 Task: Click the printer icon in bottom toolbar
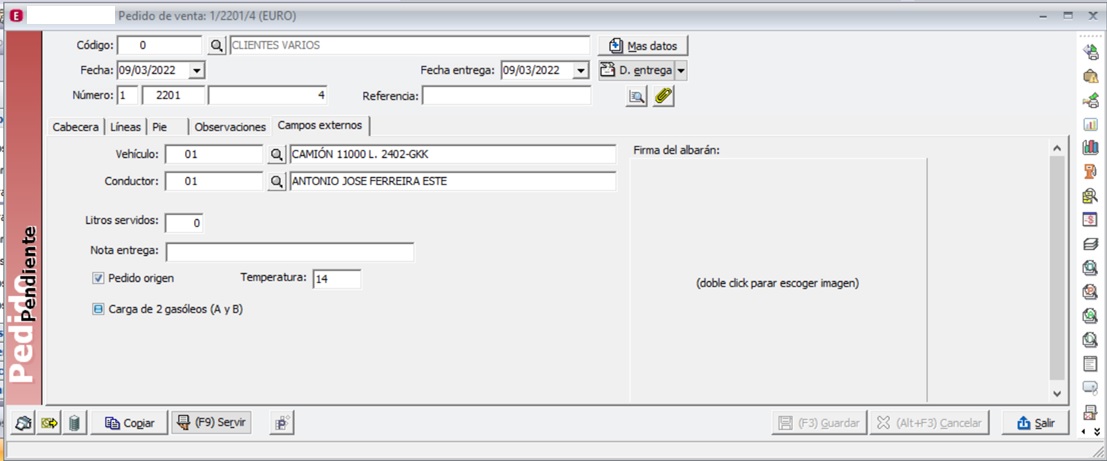coord(23,423)
